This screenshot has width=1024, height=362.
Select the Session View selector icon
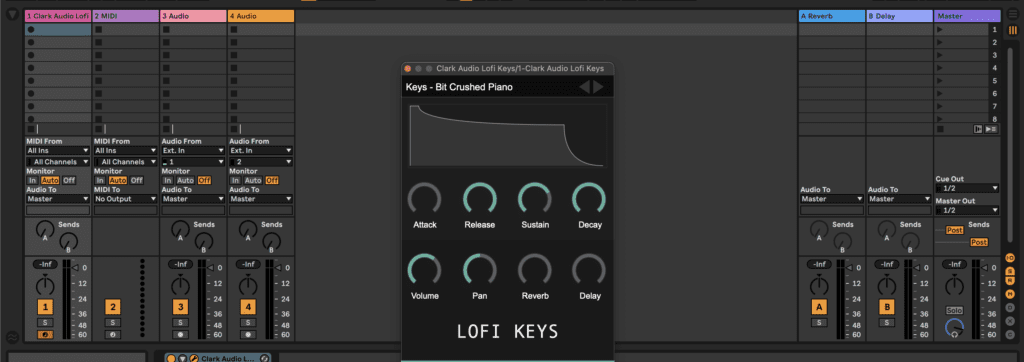click(1012, 31)
